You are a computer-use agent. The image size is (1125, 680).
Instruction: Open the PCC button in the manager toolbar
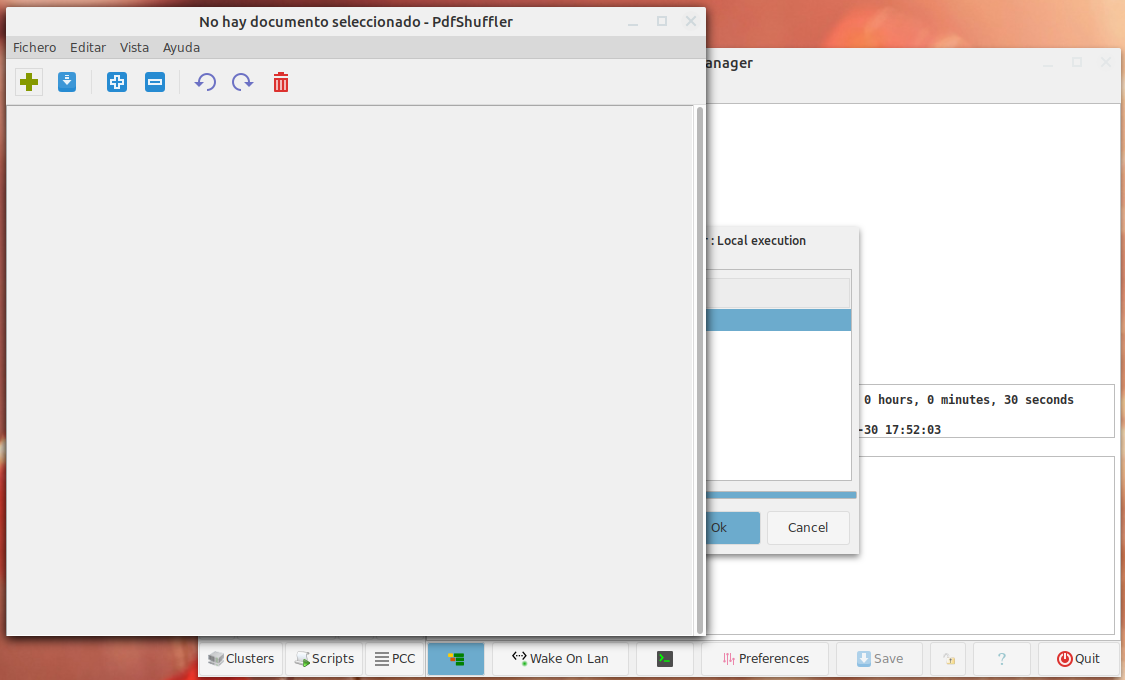pos(395,658)
